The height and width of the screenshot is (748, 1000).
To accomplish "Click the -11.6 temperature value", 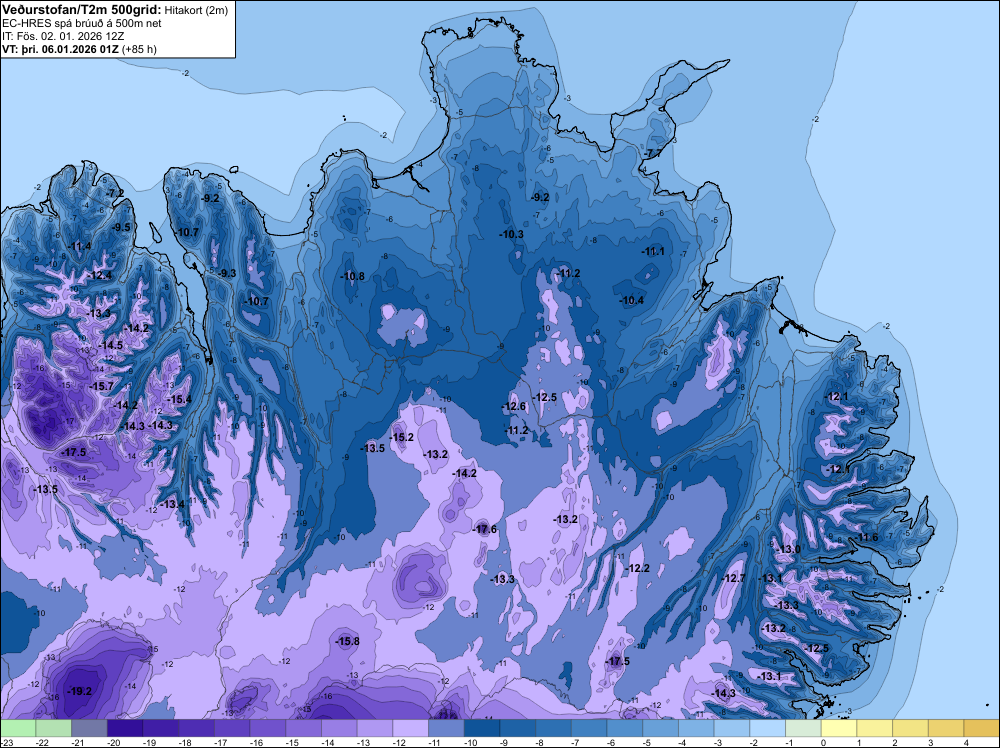I will pos(867,538).
